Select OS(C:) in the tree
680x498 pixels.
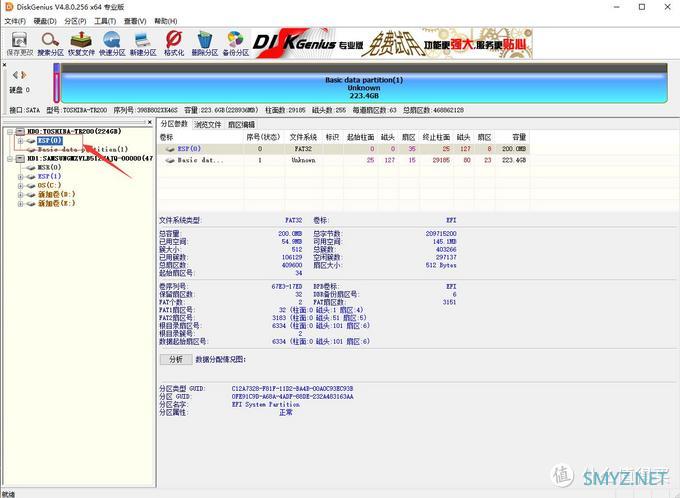coord(49,186)
